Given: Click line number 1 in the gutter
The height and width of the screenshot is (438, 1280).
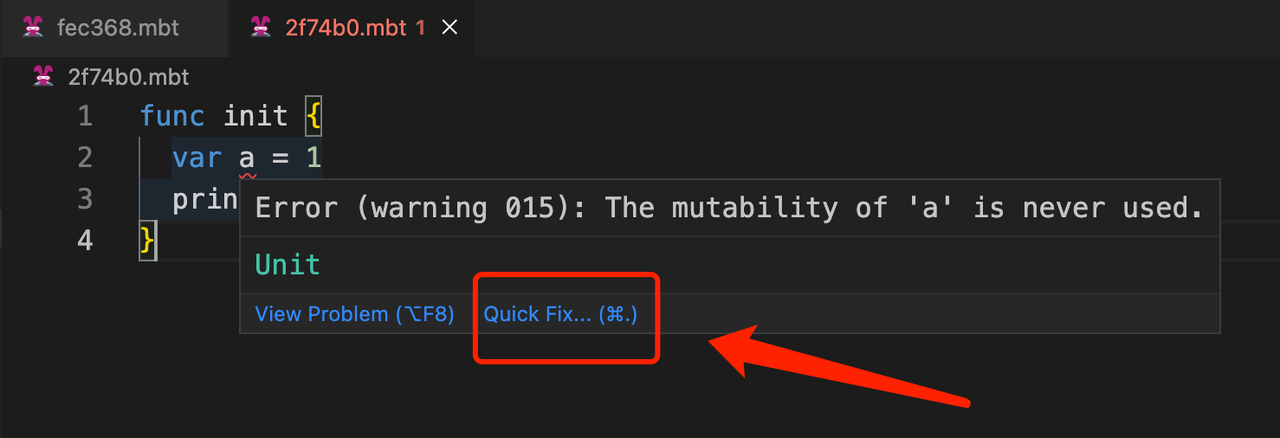Looking at the screenshot, I should (x=84, y=116).
